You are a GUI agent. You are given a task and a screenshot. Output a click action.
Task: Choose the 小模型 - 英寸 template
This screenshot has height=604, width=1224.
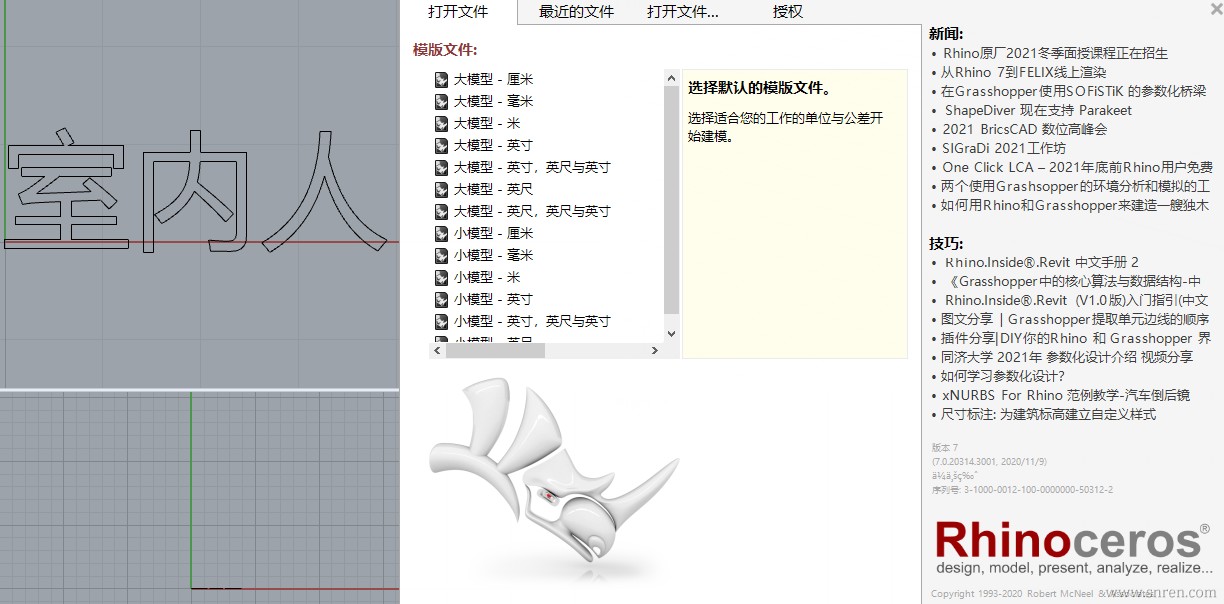tap(493, 299)
